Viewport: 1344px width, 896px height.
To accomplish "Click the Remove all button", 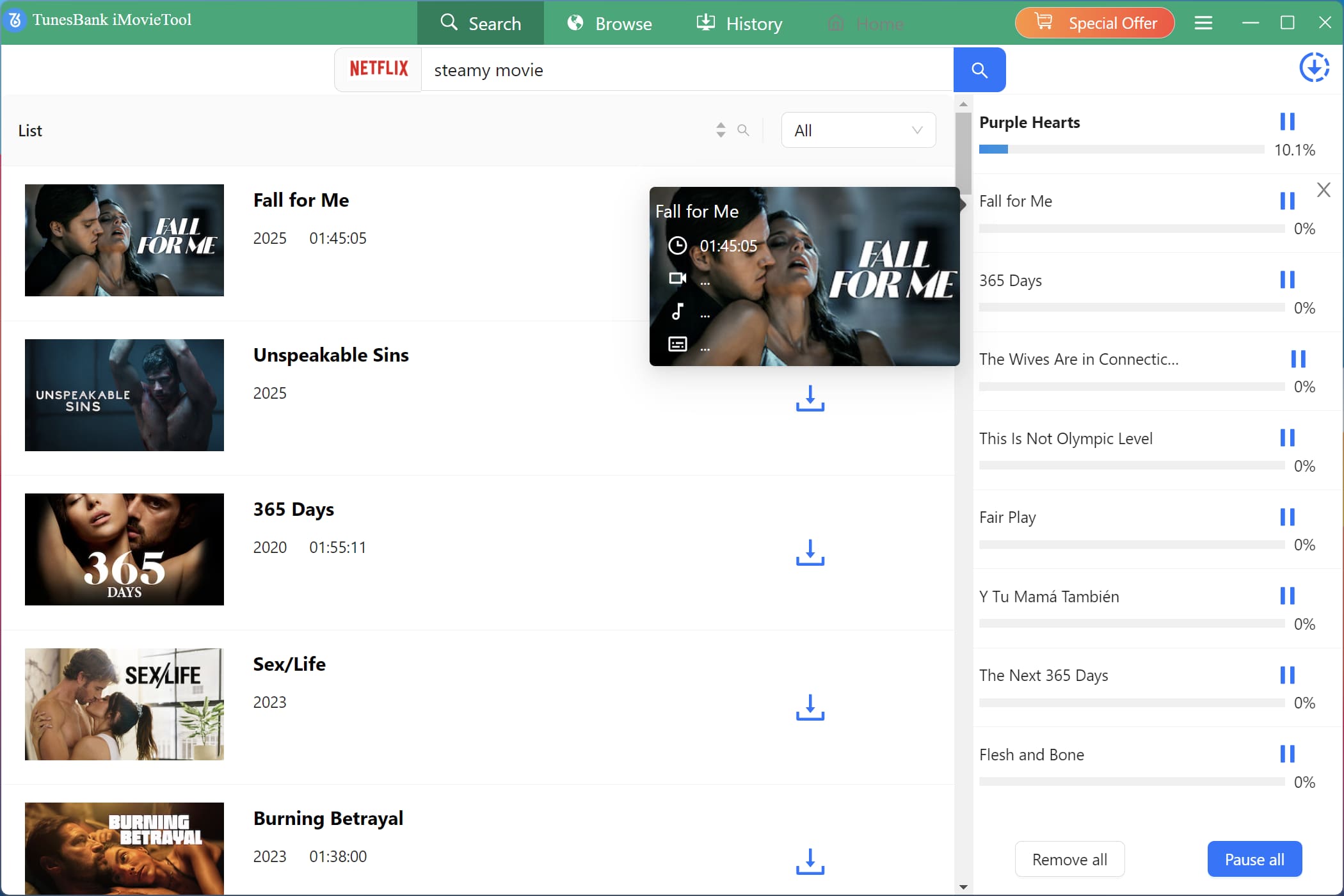I will coord(1069,860).
